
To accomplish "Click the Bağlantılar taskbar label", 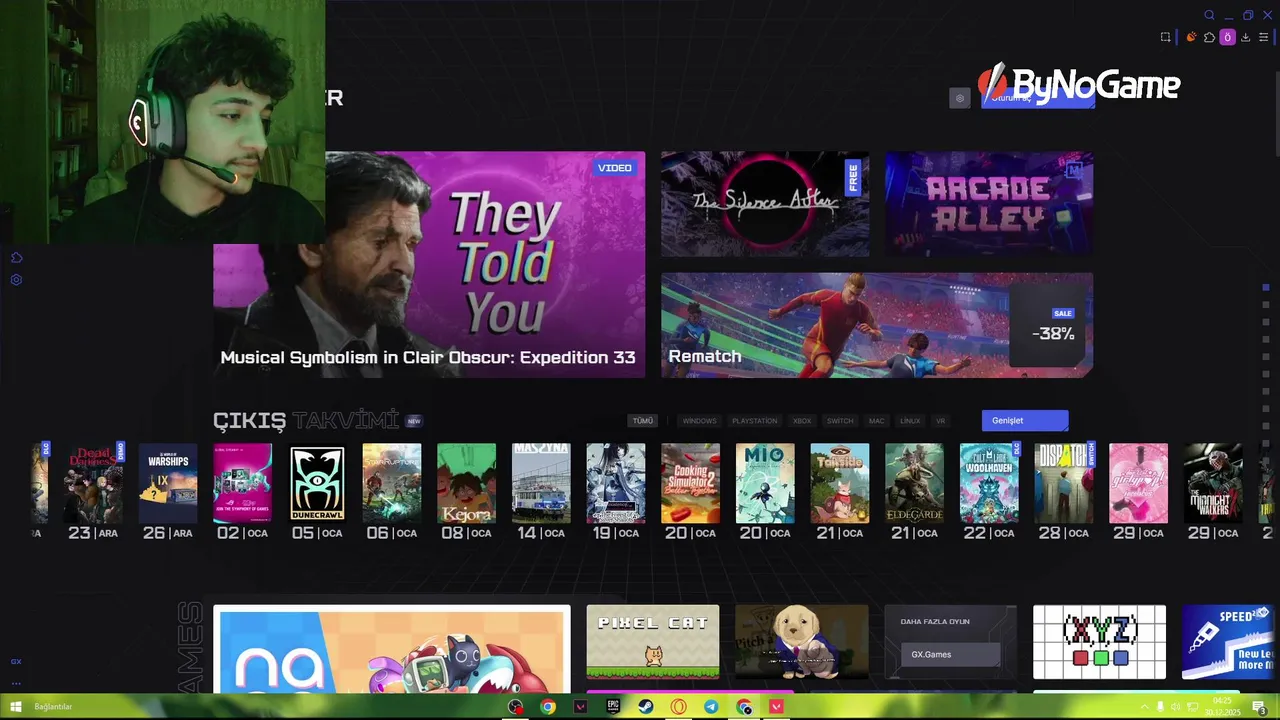I will tap(53, 707).
